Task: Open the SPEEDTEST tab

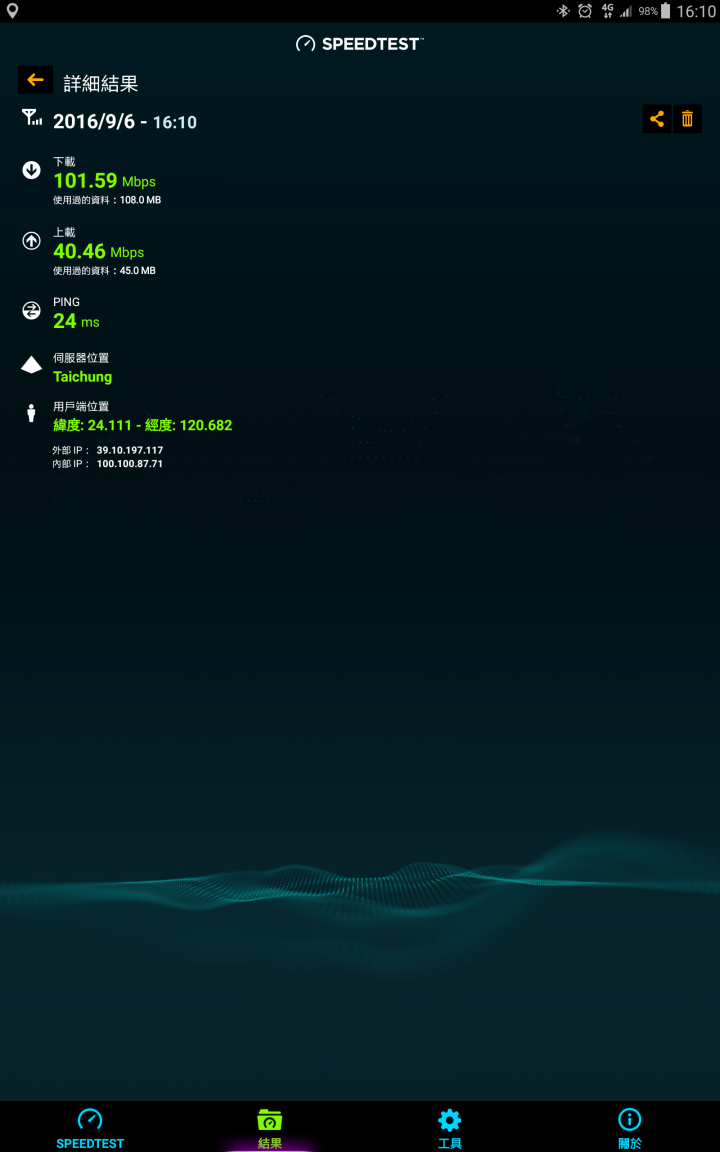Action: click(x=90, y=1128)
